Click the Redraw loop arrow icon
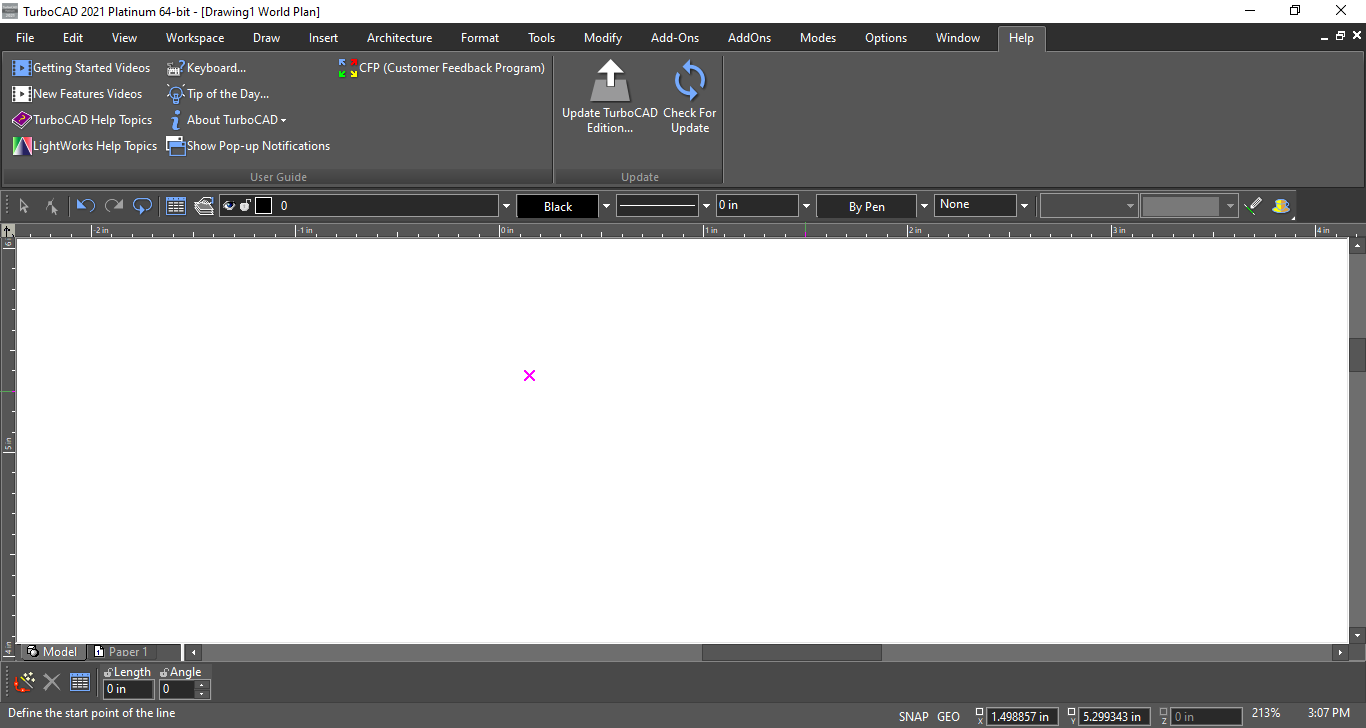 coord(143,206)
